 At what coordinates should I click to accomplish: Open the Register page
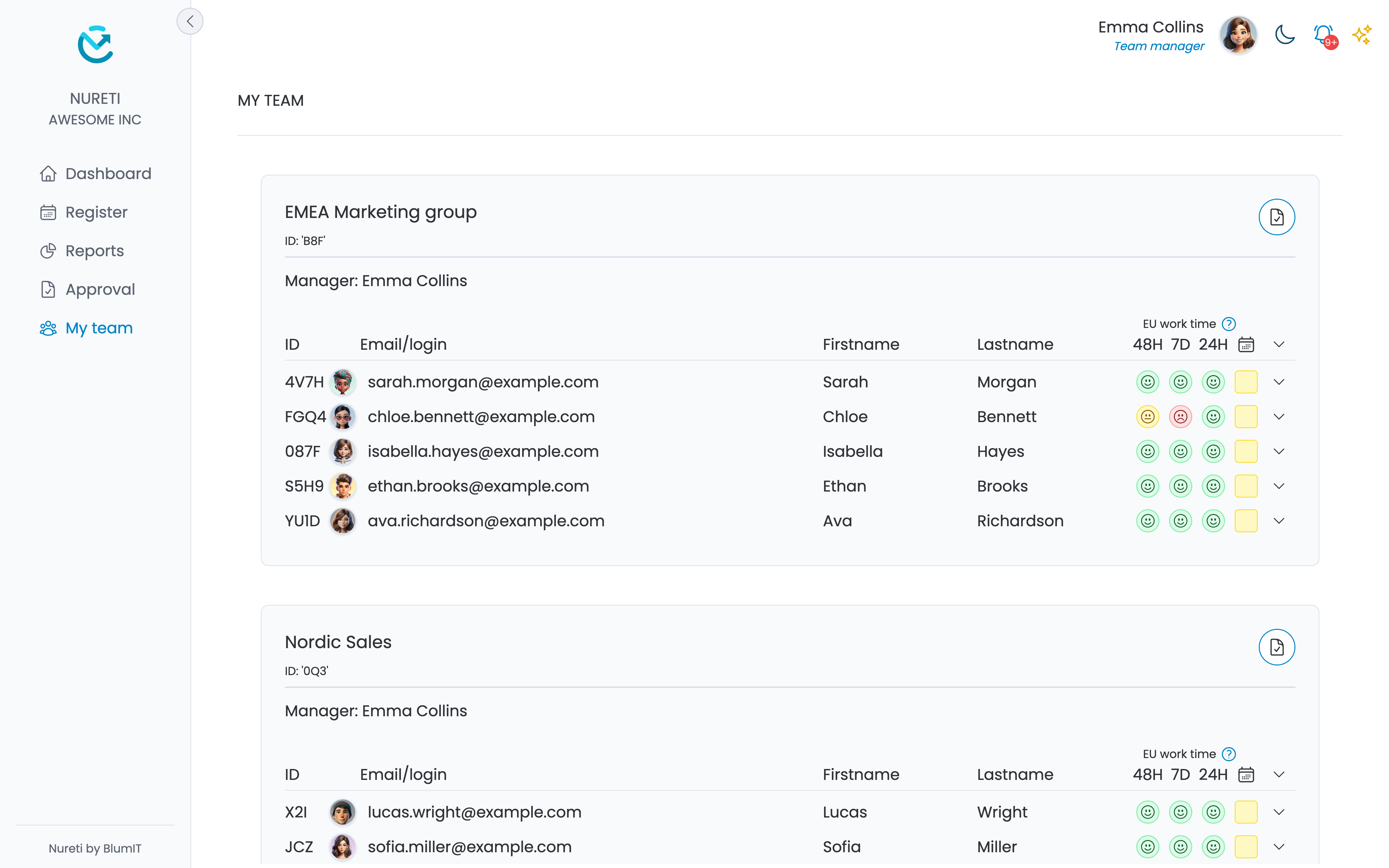pos(83,212)
